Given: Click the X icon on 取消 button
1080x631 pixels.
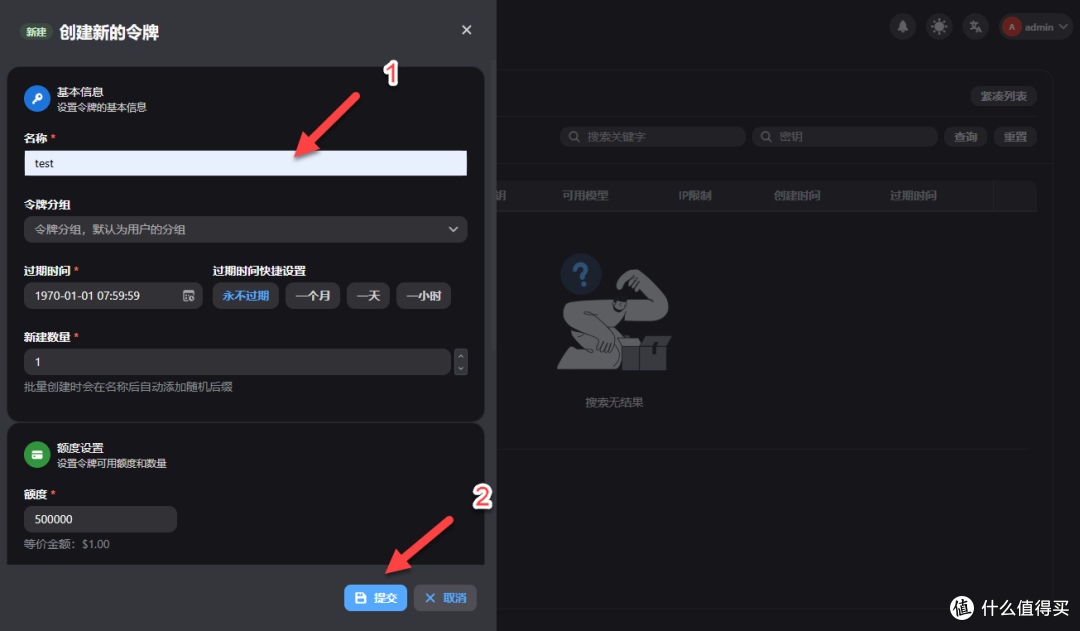Looking at the screenshot, I should 430,598.
